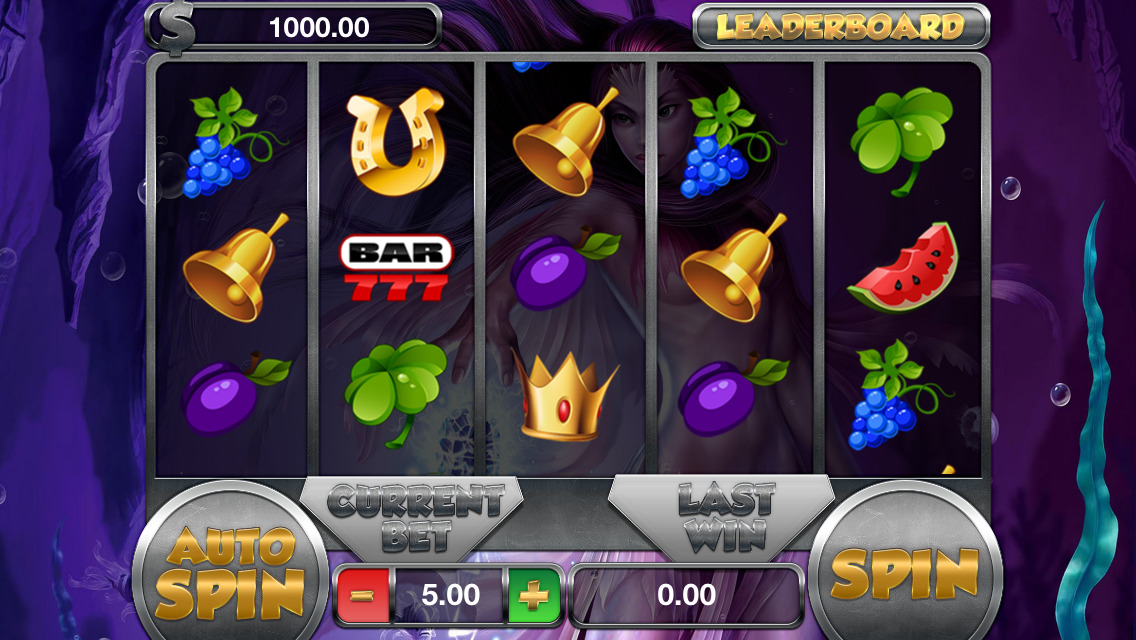The image size is (1136, 640).
Task: Increase bet with the green plus button
Action: (x=535, y=596)
